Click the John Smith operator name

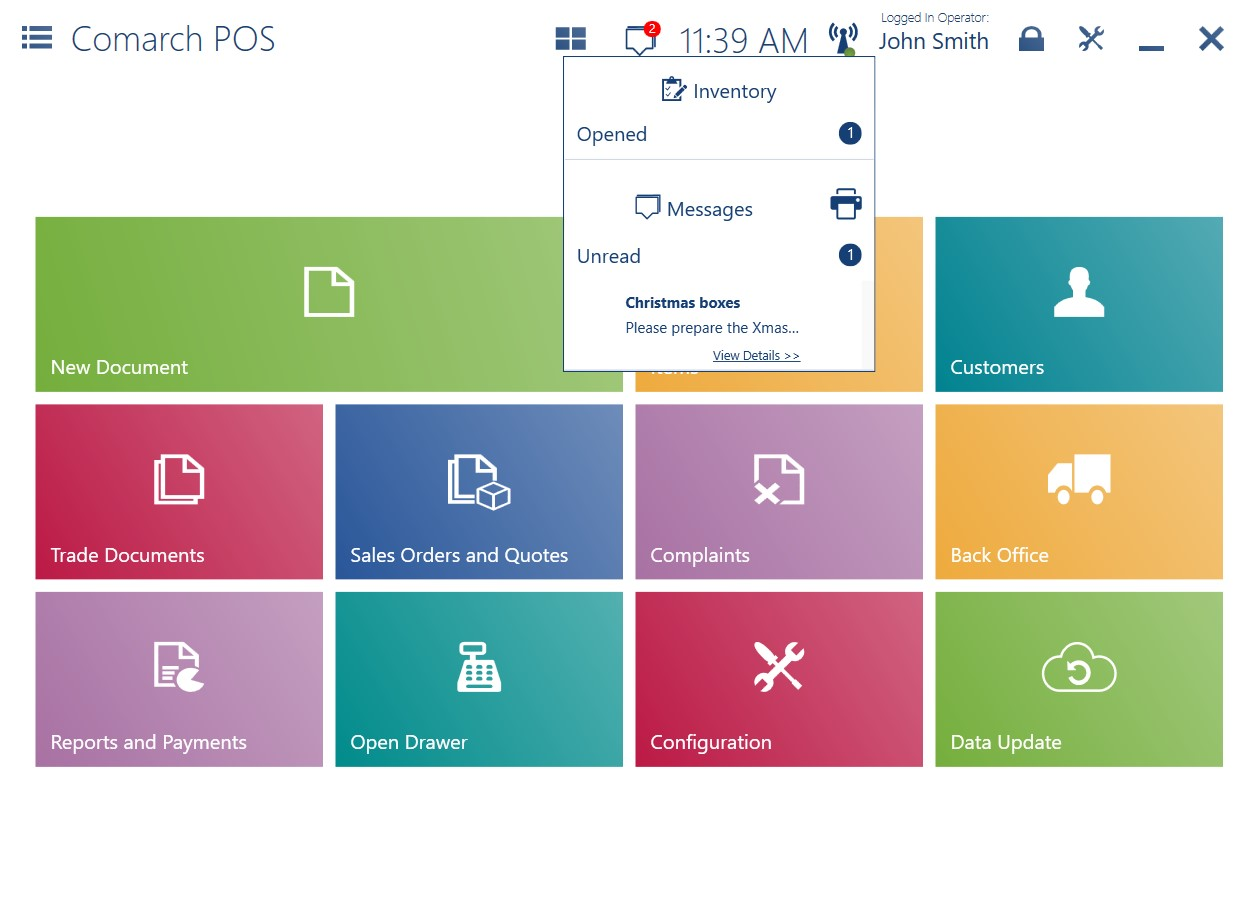pos(934,41)
